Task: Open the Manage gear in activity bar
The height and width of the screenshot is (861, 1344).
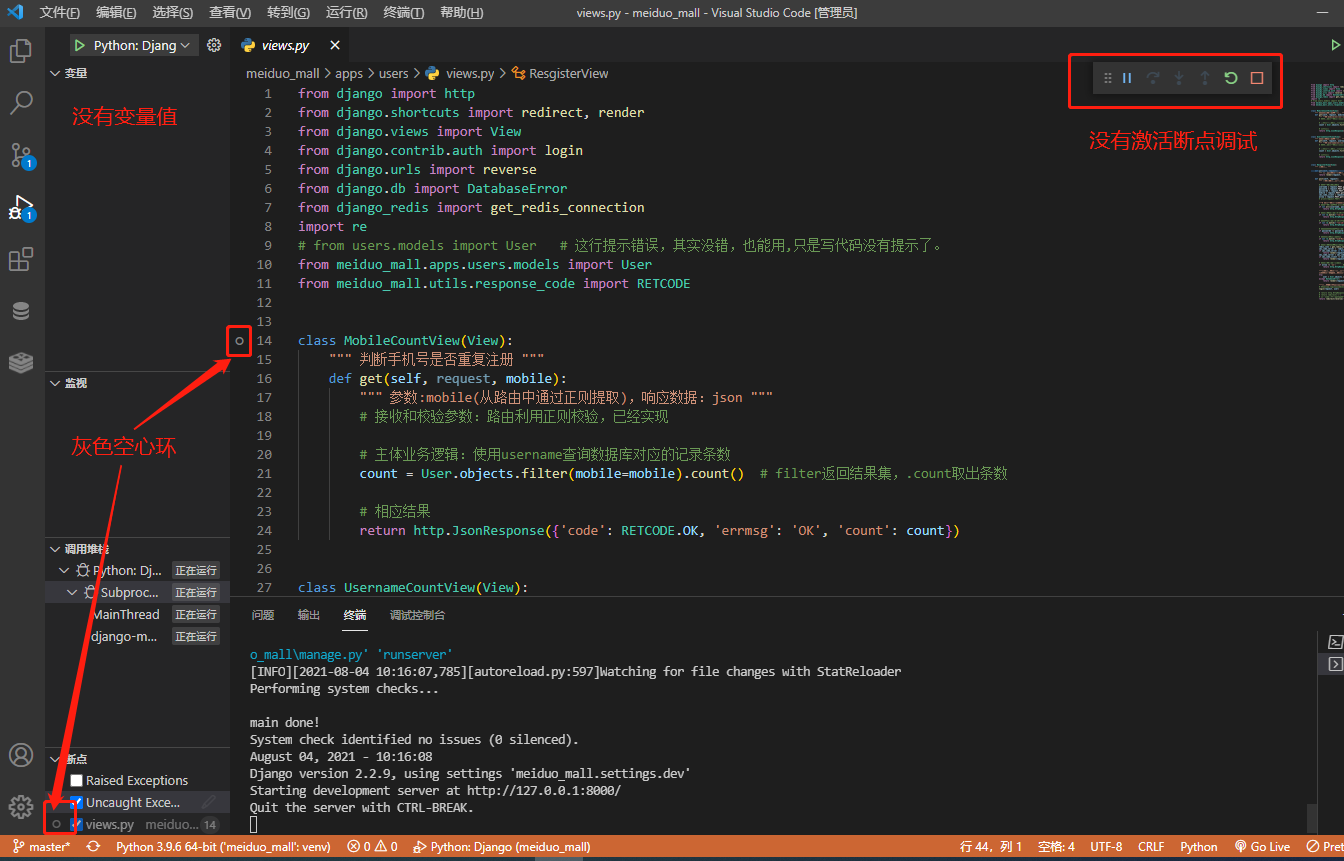Action: tap(21, 806)
